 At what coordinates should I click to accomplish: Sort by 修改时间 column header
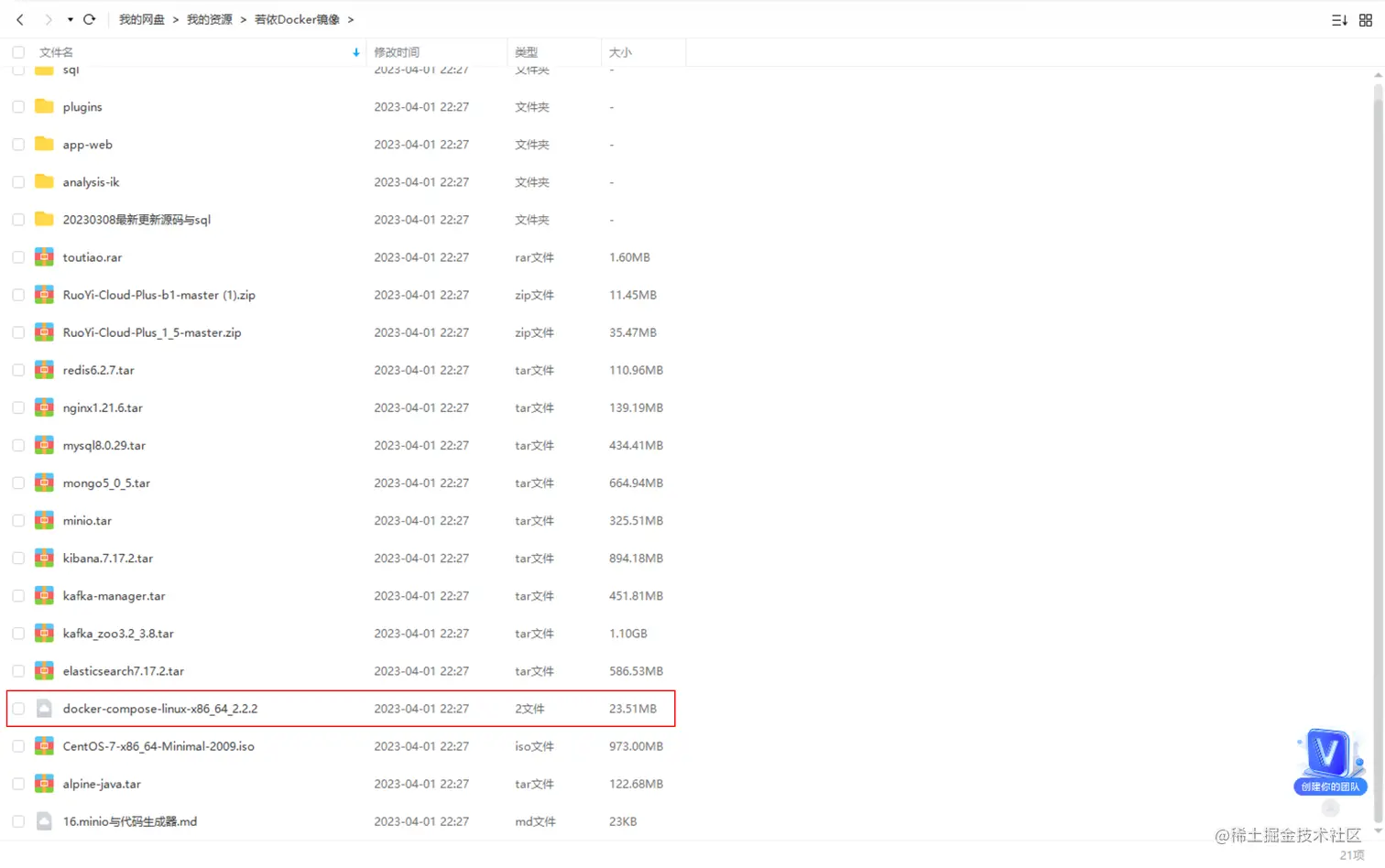(x=397, y=52)
